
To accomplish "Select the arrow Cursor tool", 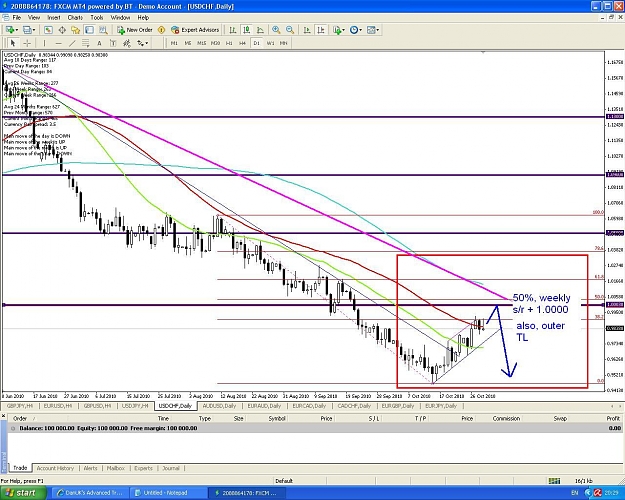I will point(13,43).
